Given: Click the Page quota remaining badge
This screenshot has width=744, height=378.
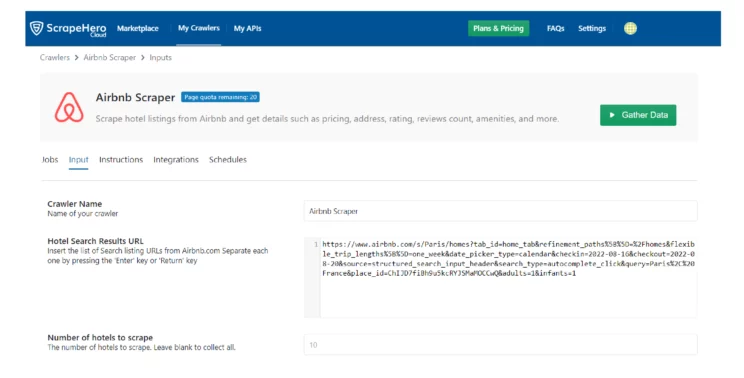Looking at the screenshot, I should pos(220,97).
